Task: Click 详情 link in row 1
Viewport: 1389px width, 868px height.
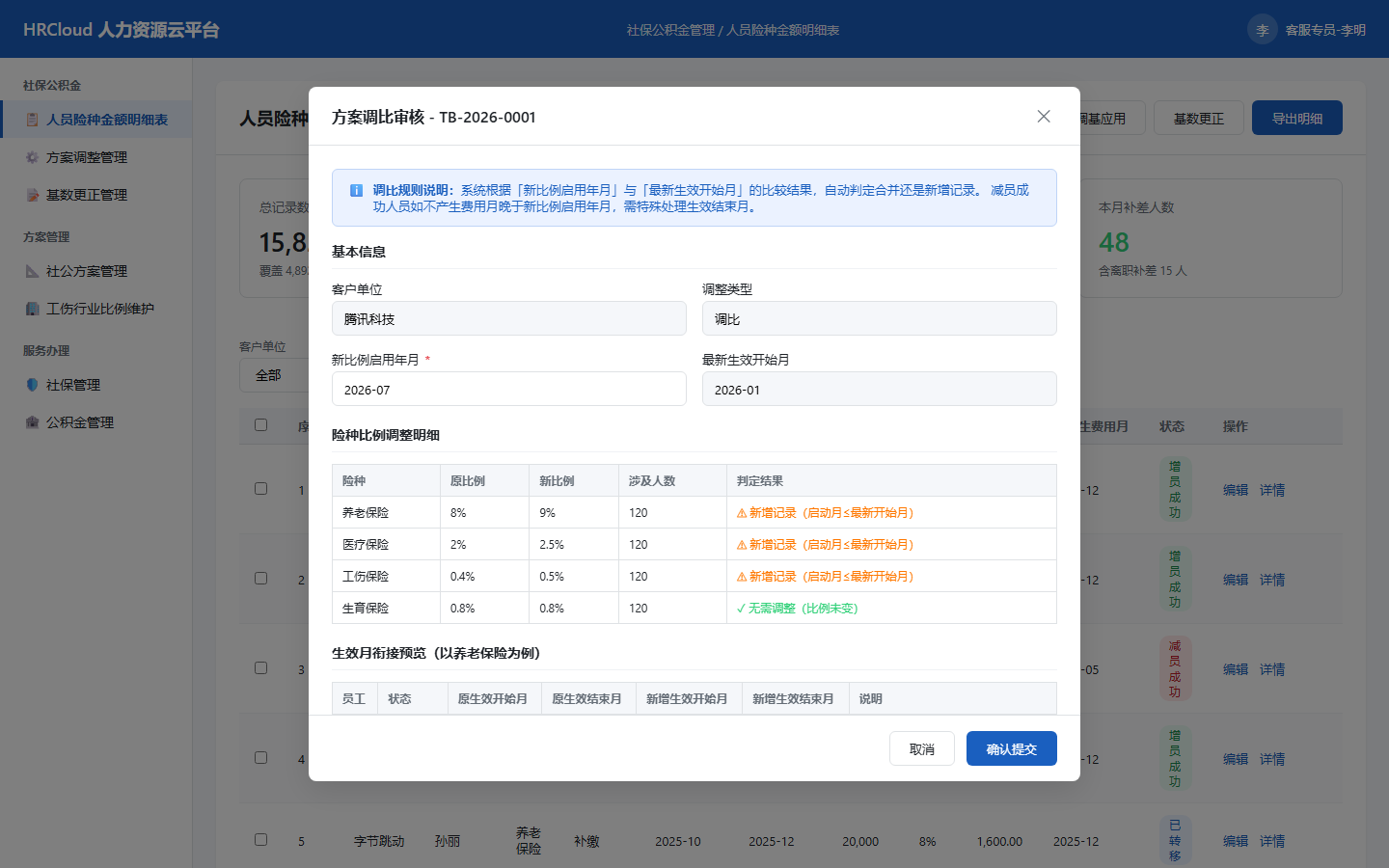Action: click(1272, 490)
